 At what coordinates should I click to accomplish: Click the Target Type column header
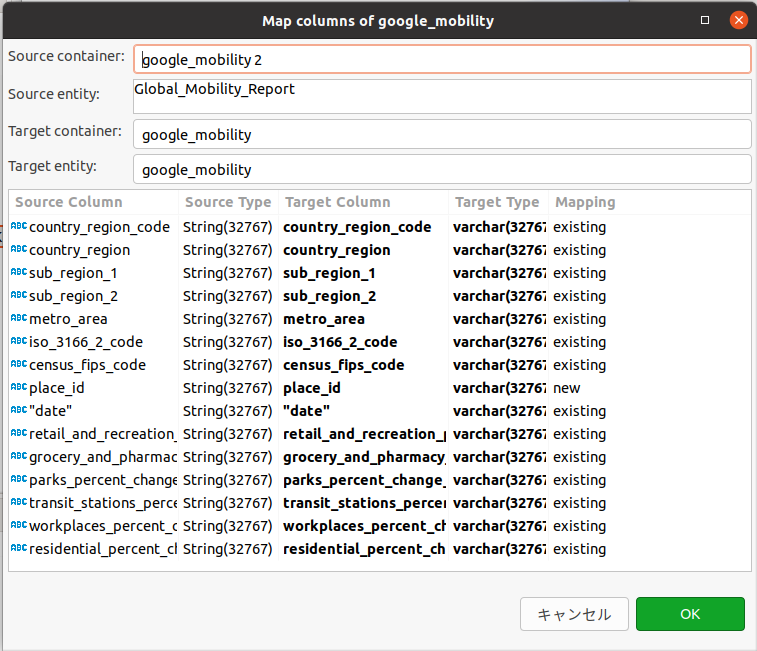click(497, 202)
